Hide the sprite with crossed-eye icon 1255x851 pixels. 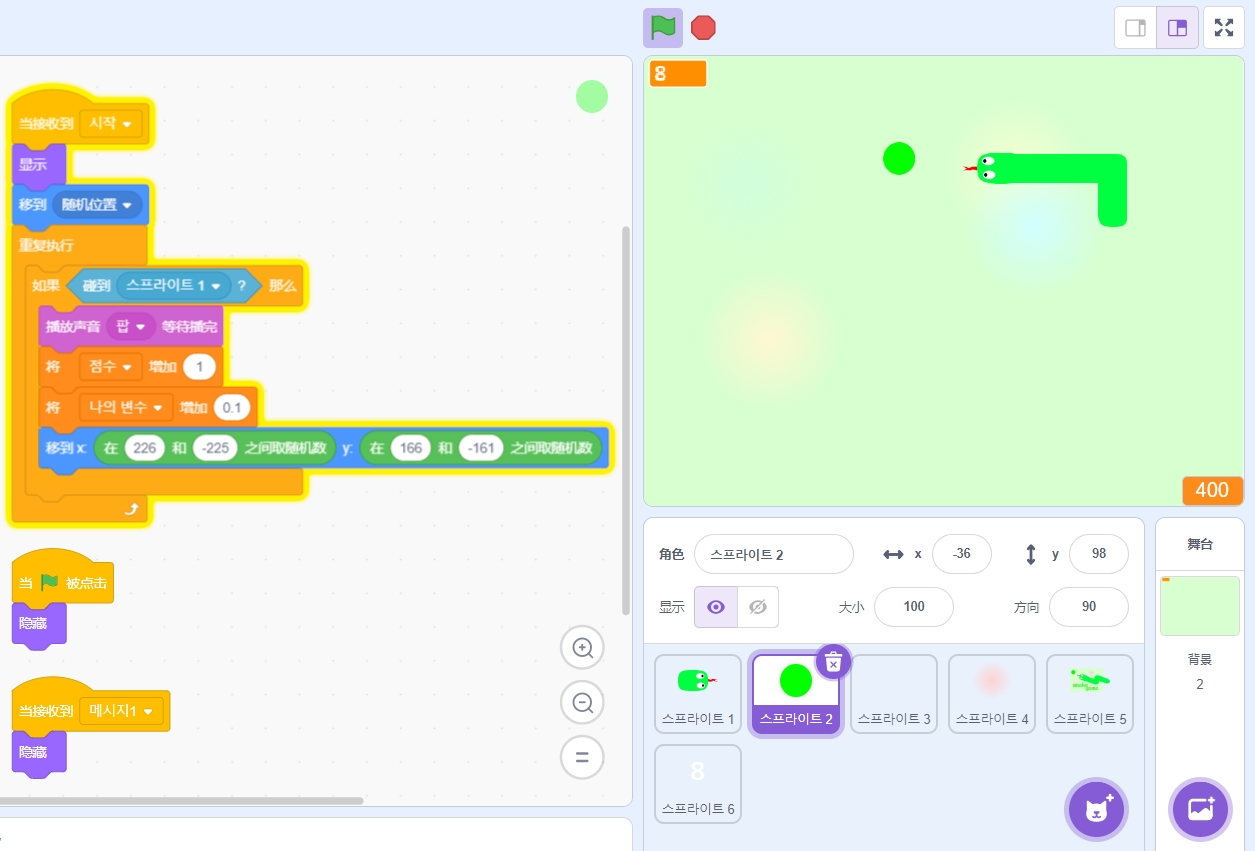[758, 607]
